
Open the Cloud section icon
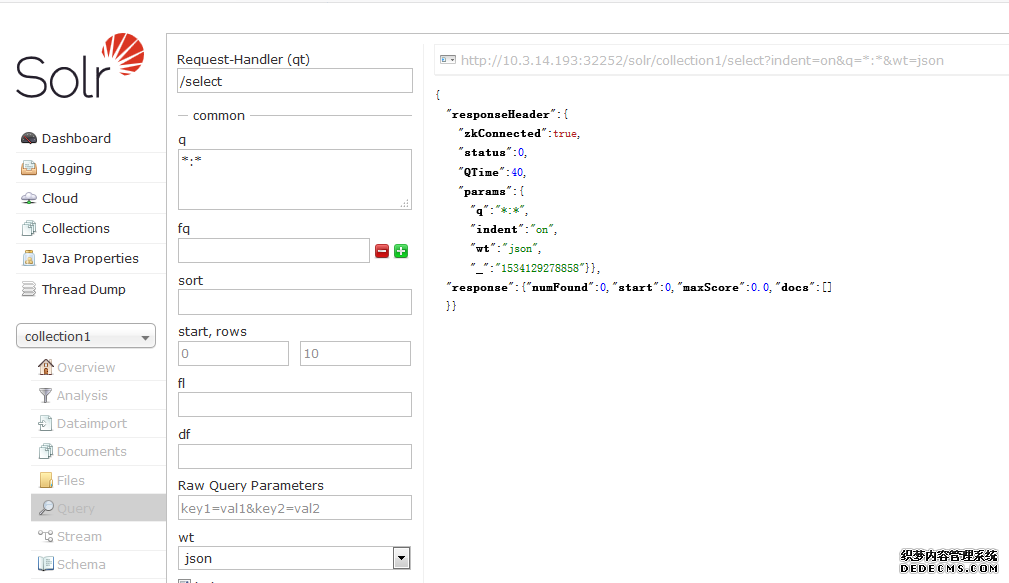point(28,199)
